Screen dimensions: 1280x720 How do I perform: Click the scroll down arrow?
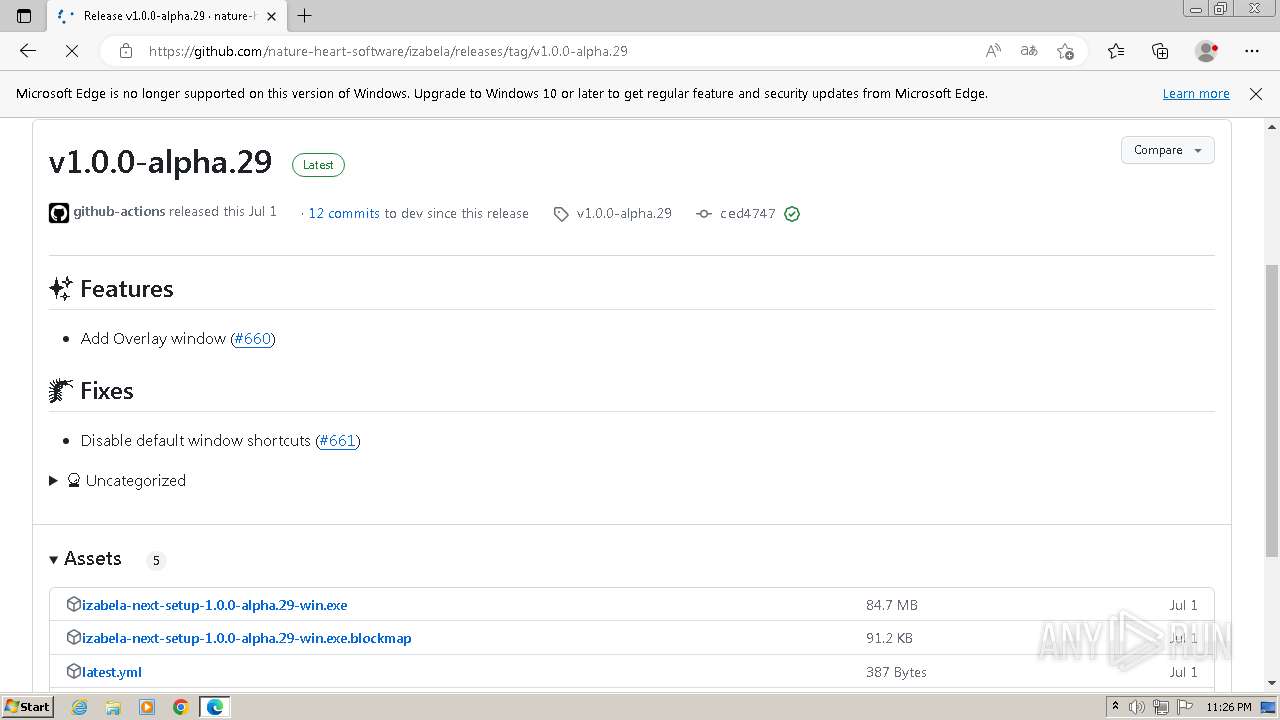(x=1272, y=683)
